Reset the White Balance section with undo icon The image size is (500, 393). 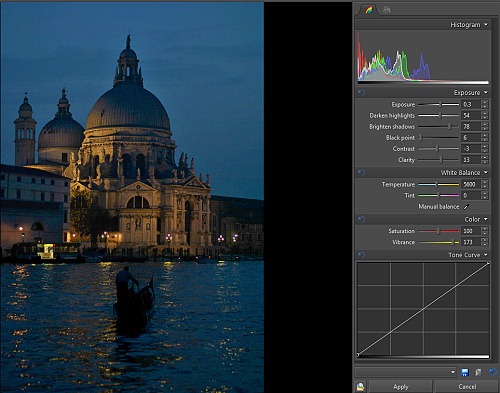[x=361, y=172]
